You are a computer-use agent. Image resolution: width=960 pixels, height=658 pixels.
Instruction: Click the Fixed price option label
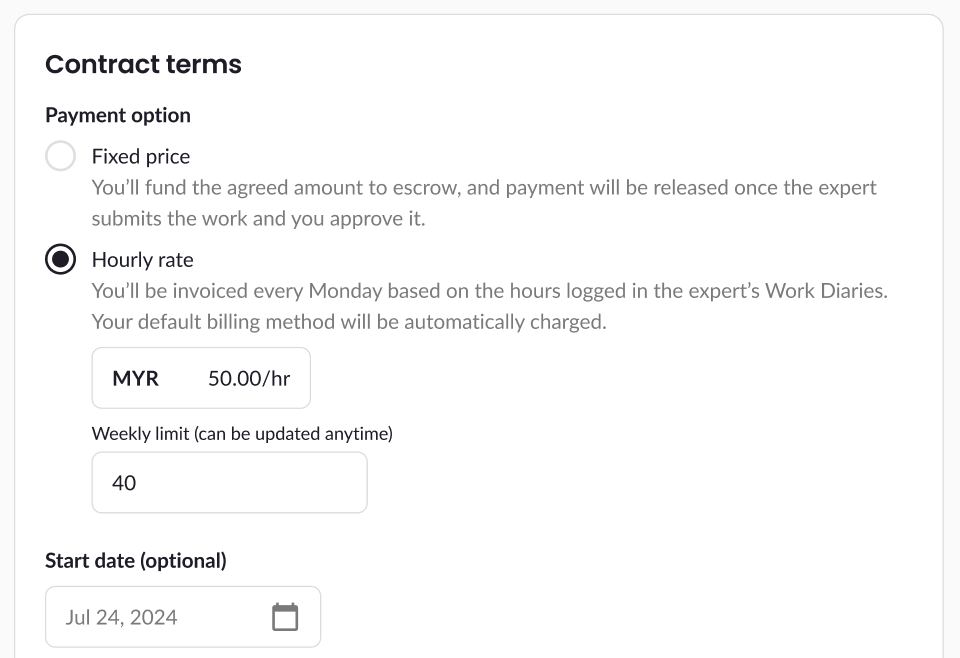point(141,156)
